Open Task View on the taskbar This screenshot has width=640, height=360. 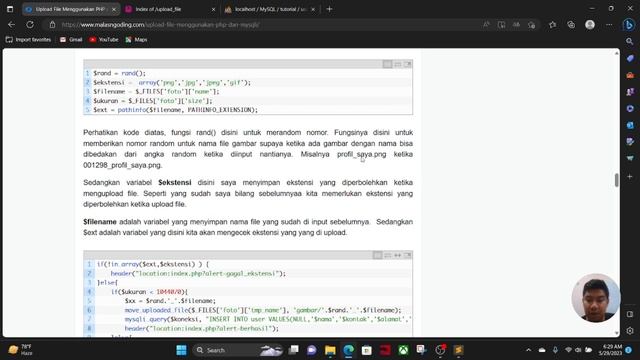[293, 350]
